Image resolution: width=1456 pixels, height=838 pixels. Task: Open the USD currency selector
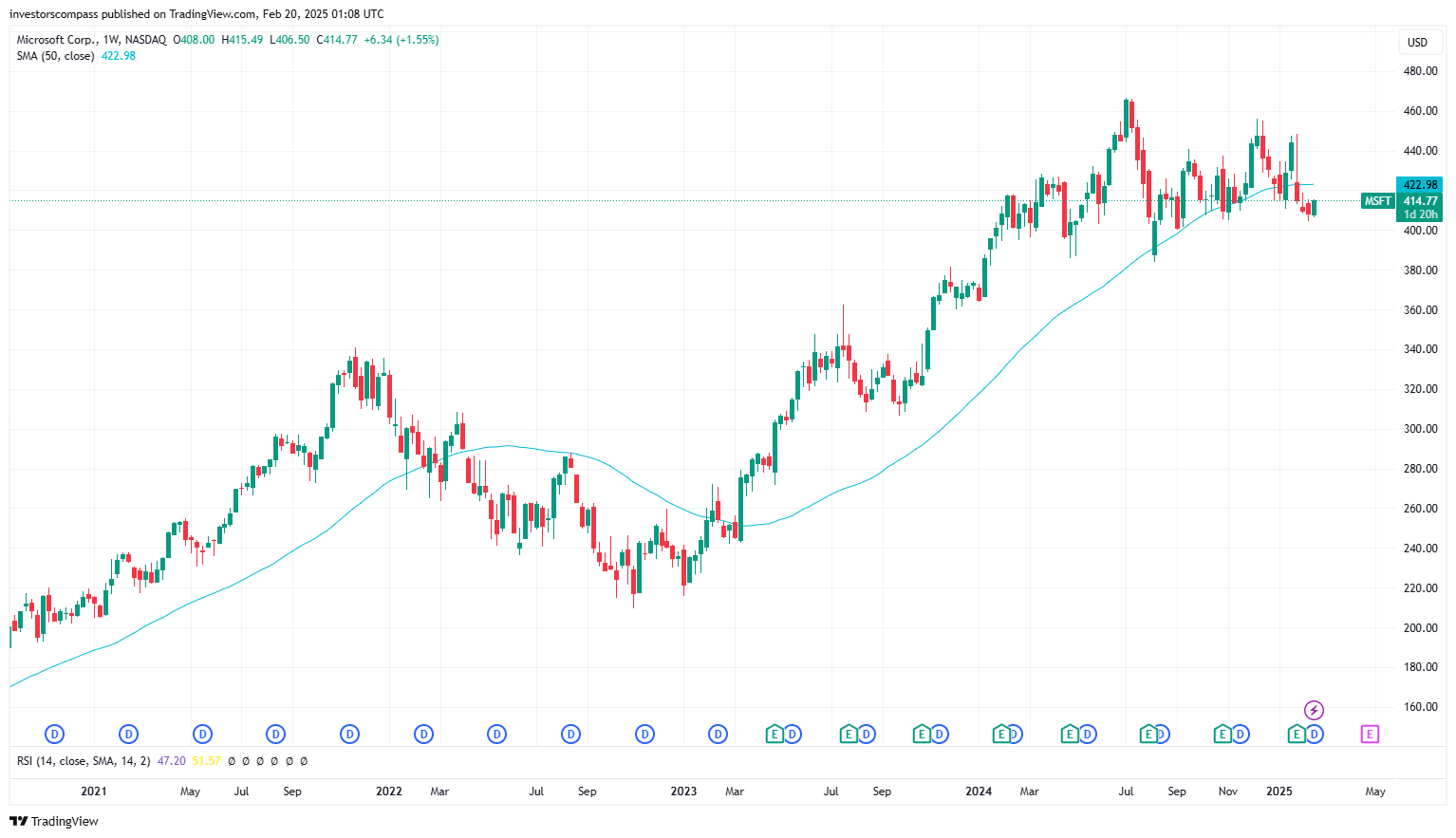point(1420,42)
